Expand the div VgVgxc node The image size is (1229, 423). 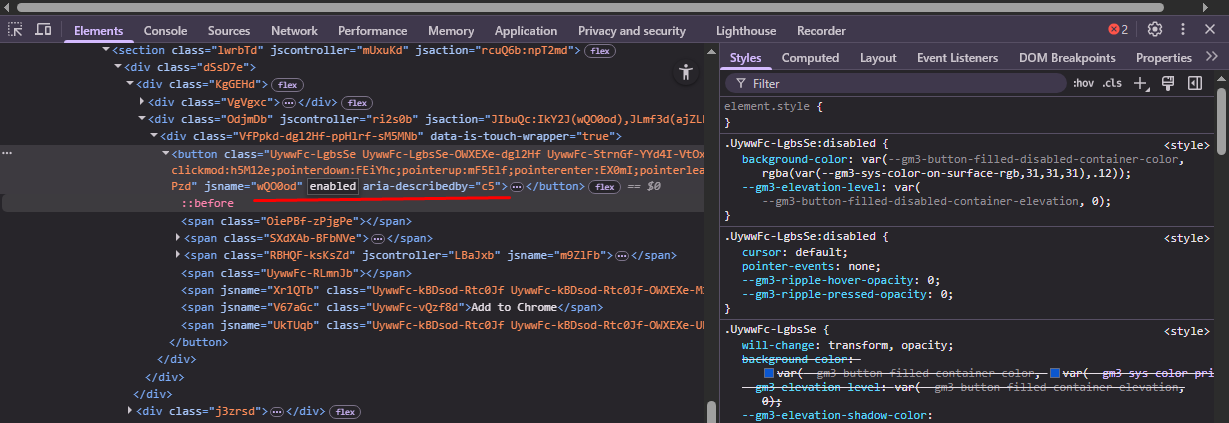pyautogui.click(x=143, y=102)
